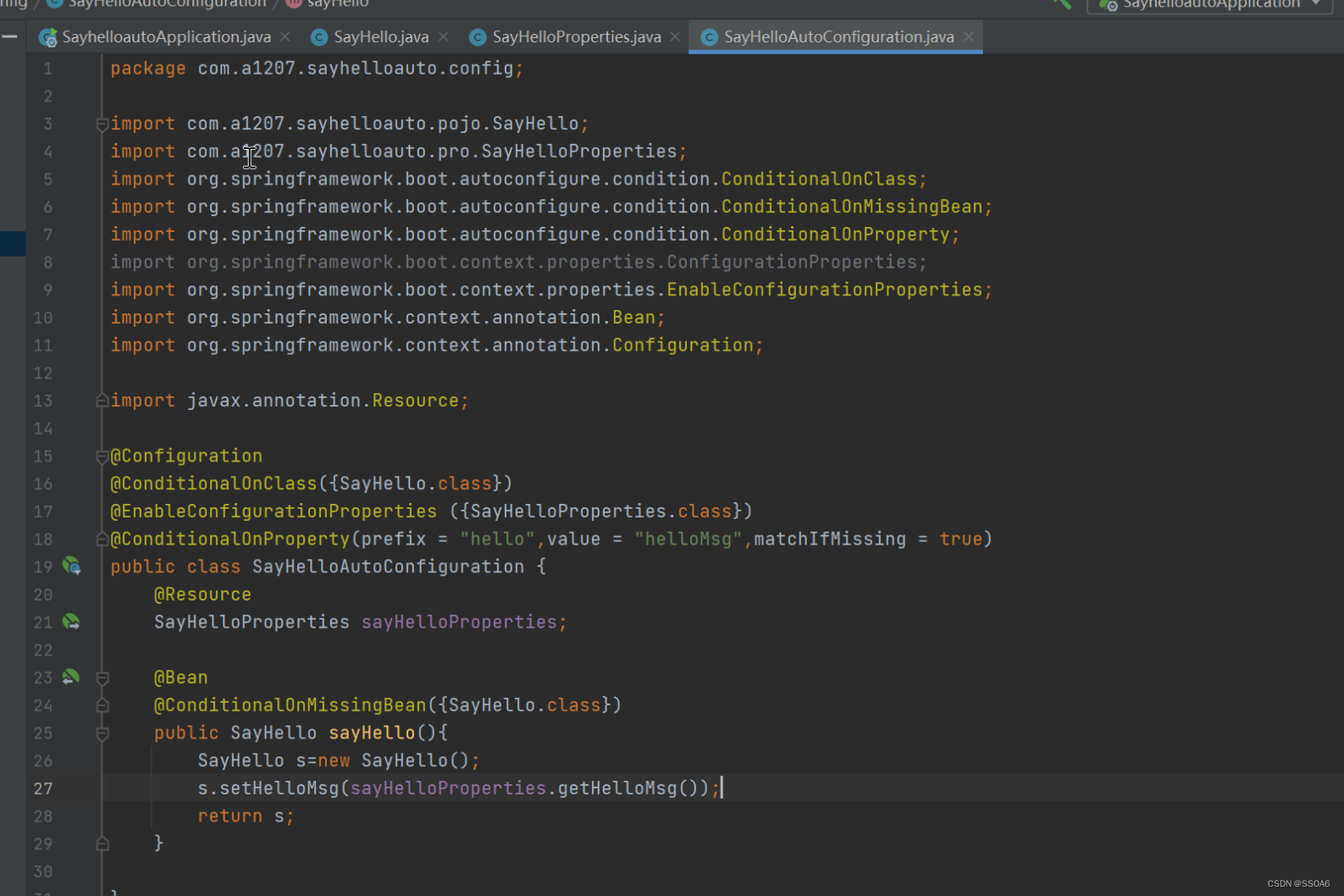This screenshot has width=1344, height=896.
Task: Click SayHello in the pojo import on line 3
Action: click(x=535, y=124)
